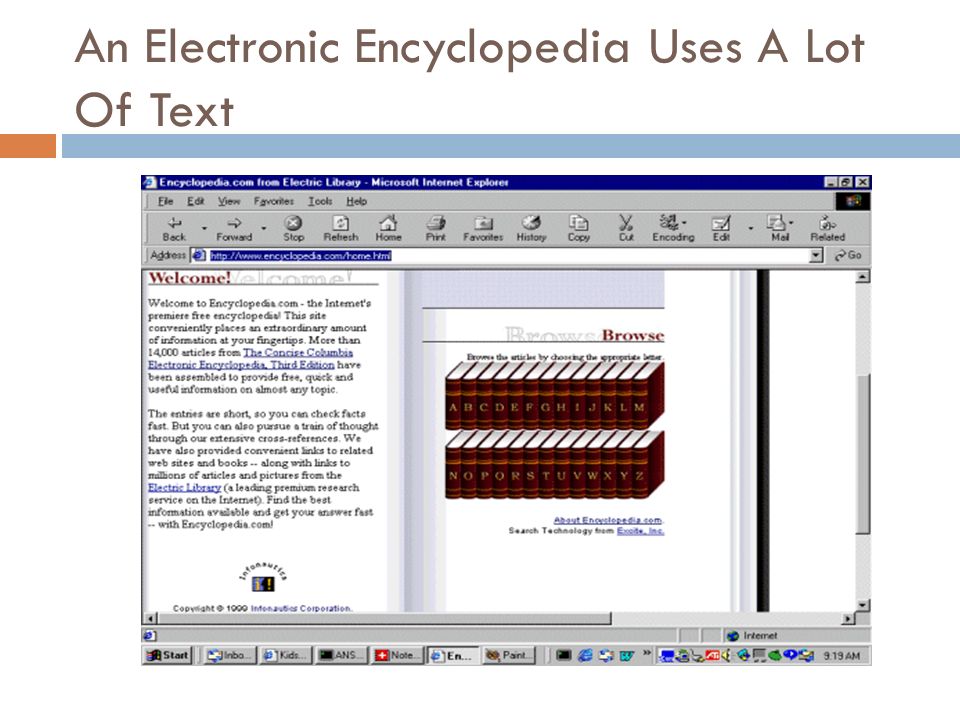Open the Mail toolbar button
The image size is (960, 720).
(x=779, y=229)
